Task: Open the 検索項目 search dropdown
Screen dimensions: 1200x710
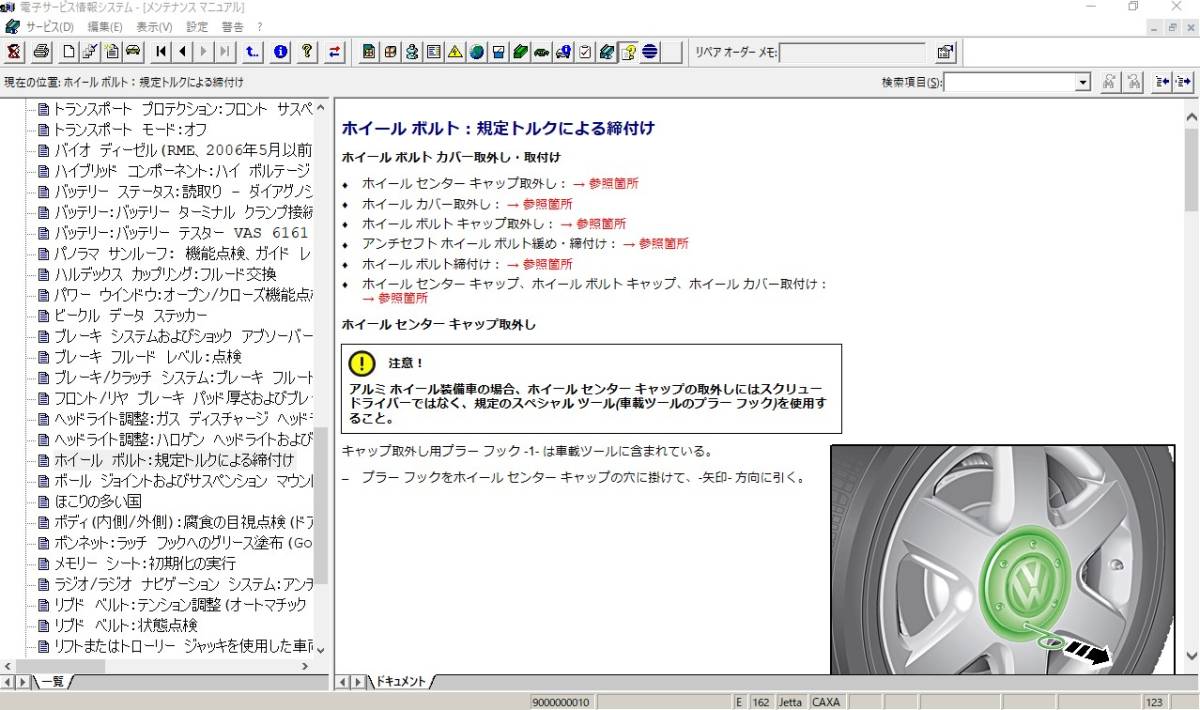Action: click(x=1085, y=82)
